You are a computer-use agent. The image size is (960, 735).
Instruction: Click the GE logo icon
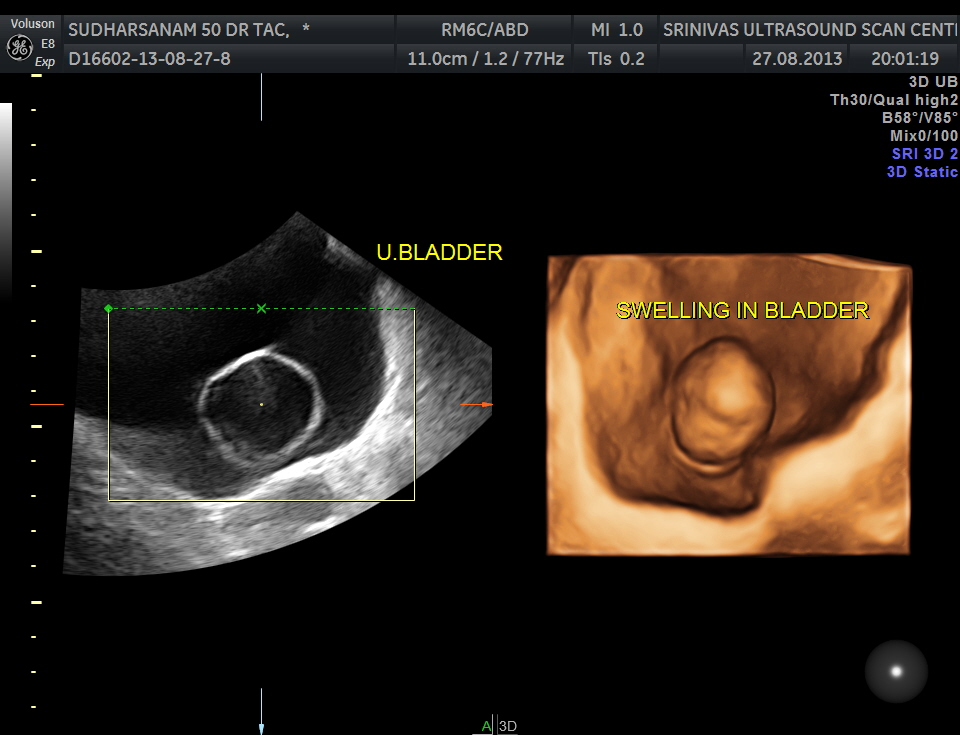click(x=18, y=46)
